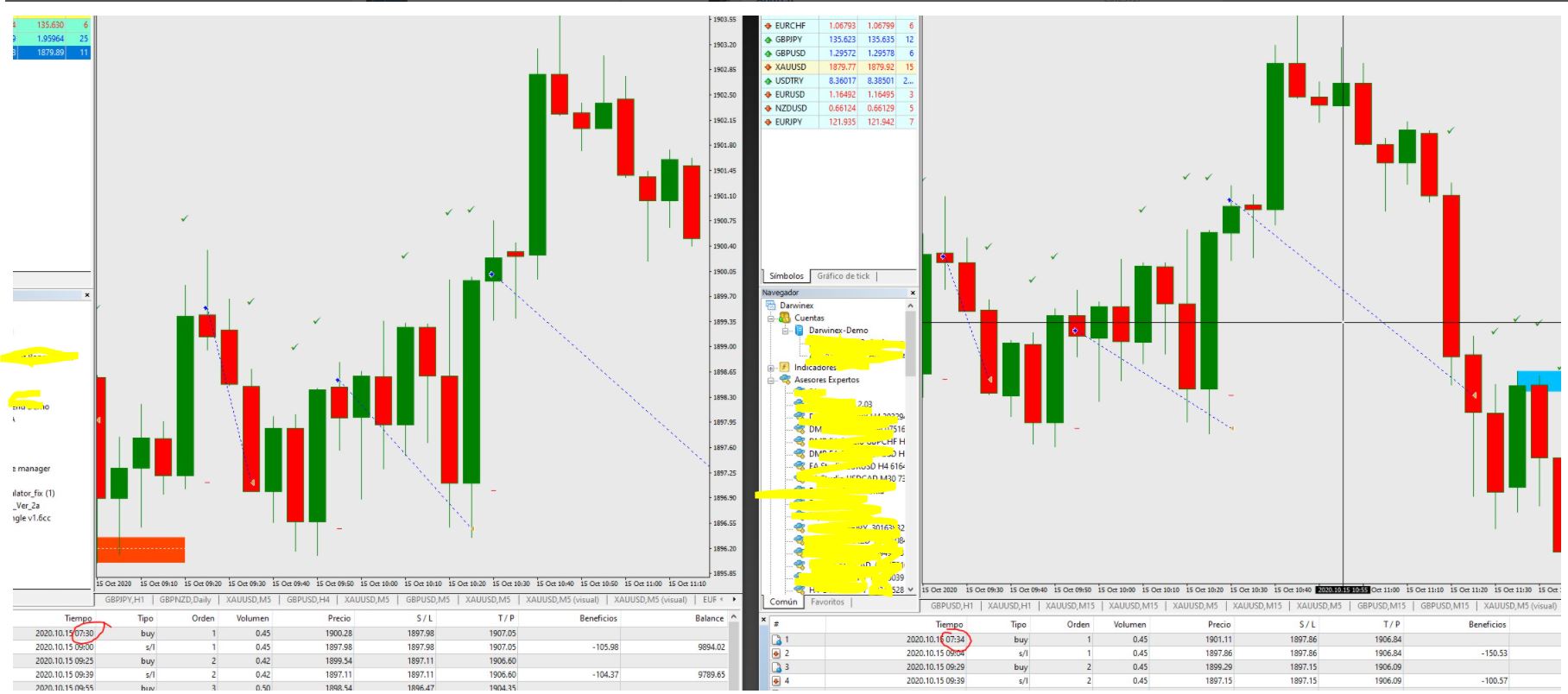Screen dimensions: 1568x694
Task: Sort by Tipo column in right terminal
Action: 1019,625
